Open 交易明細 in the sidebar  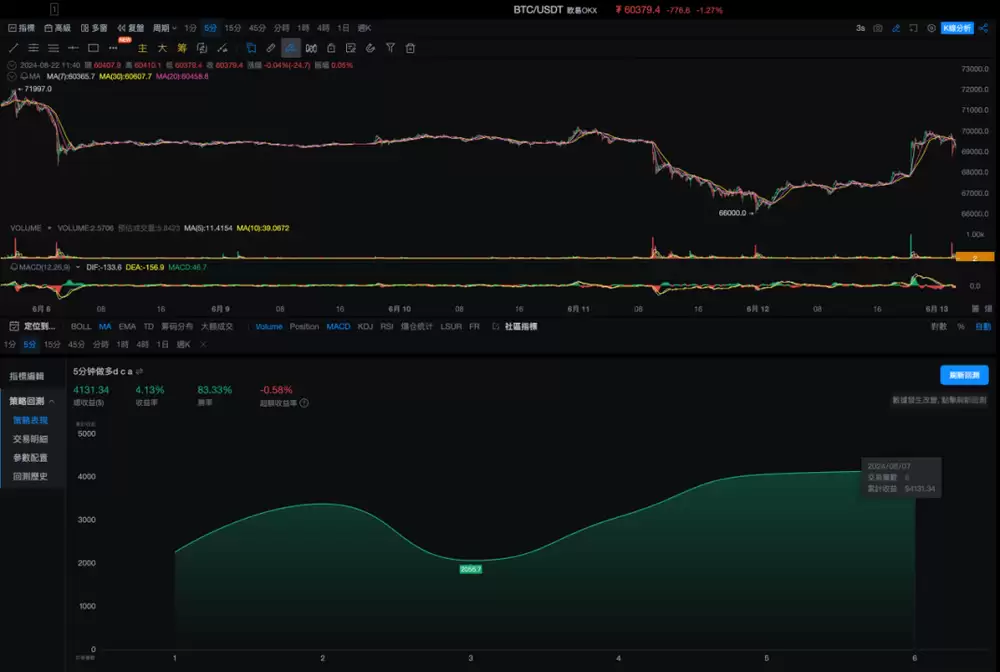(30, 439)
